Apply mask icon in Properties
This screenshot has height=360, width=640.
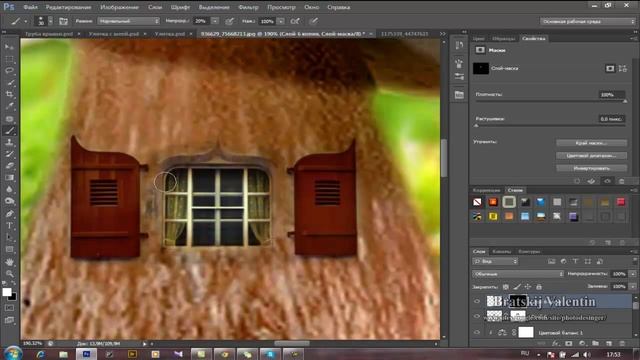pos(591,181)
